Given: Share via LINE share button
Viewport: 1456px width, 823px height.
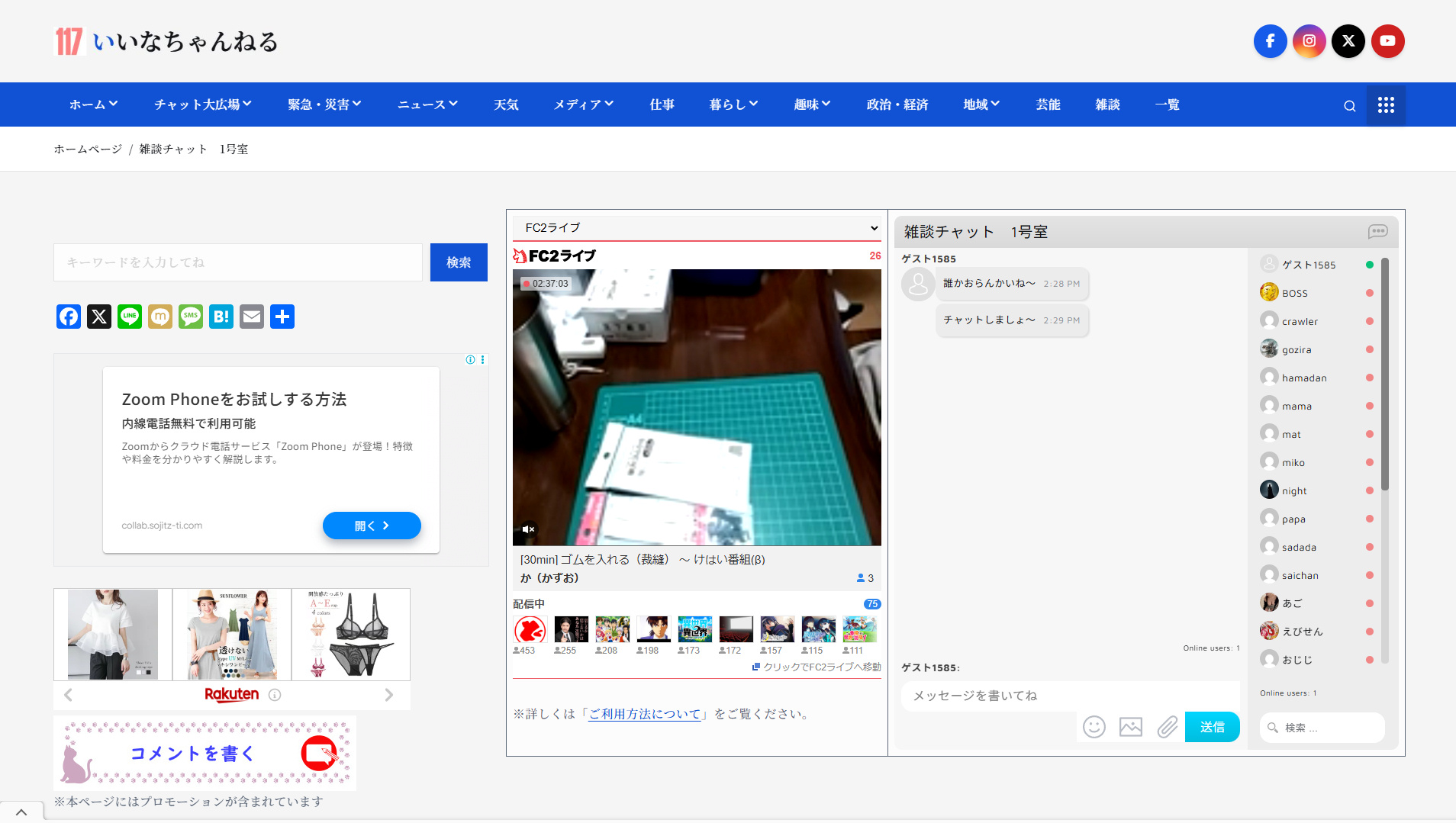Looking at the screenshot, I should [x=130, y=317].
